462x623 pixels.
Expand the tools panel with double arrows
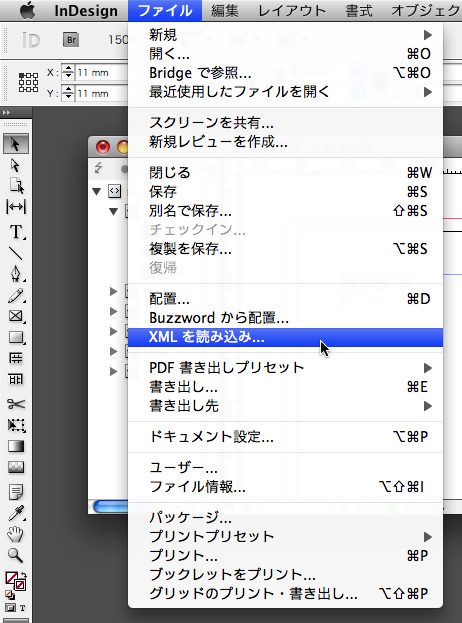point(6,113)
